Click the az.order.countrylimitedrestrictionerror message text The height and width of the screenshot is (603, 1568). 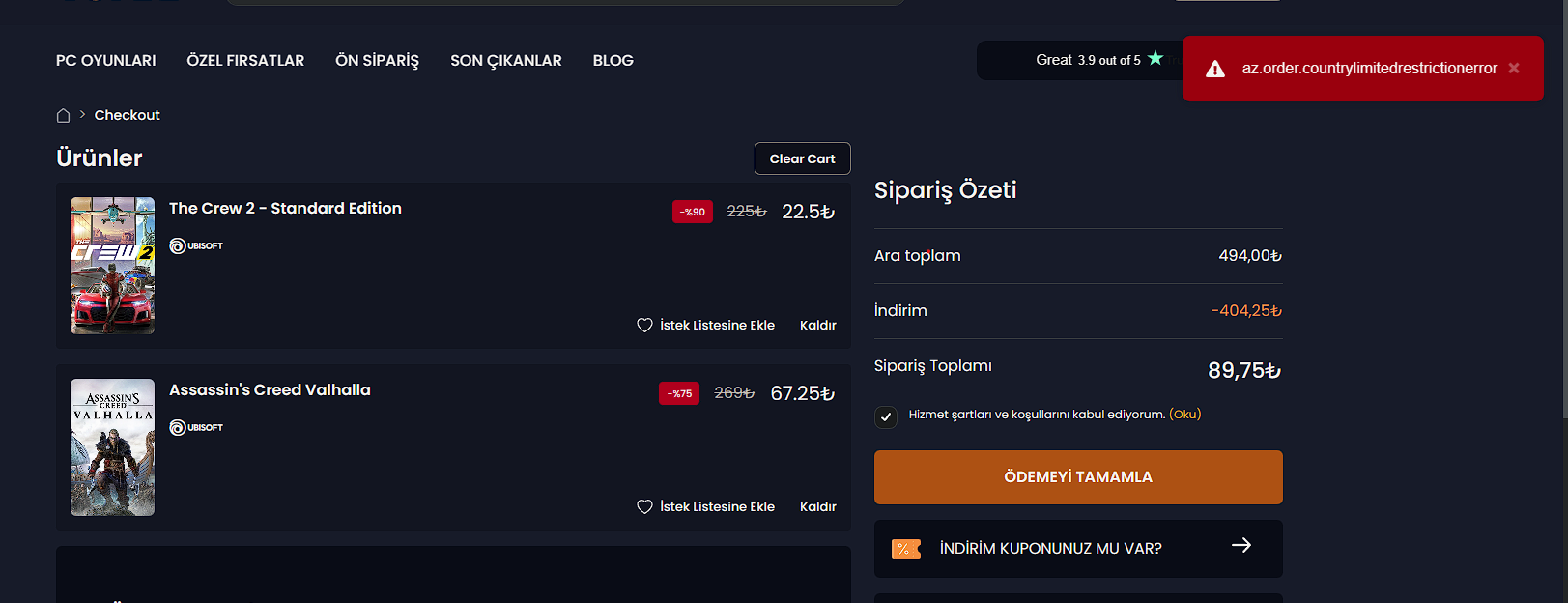[x=1369, y=68]
